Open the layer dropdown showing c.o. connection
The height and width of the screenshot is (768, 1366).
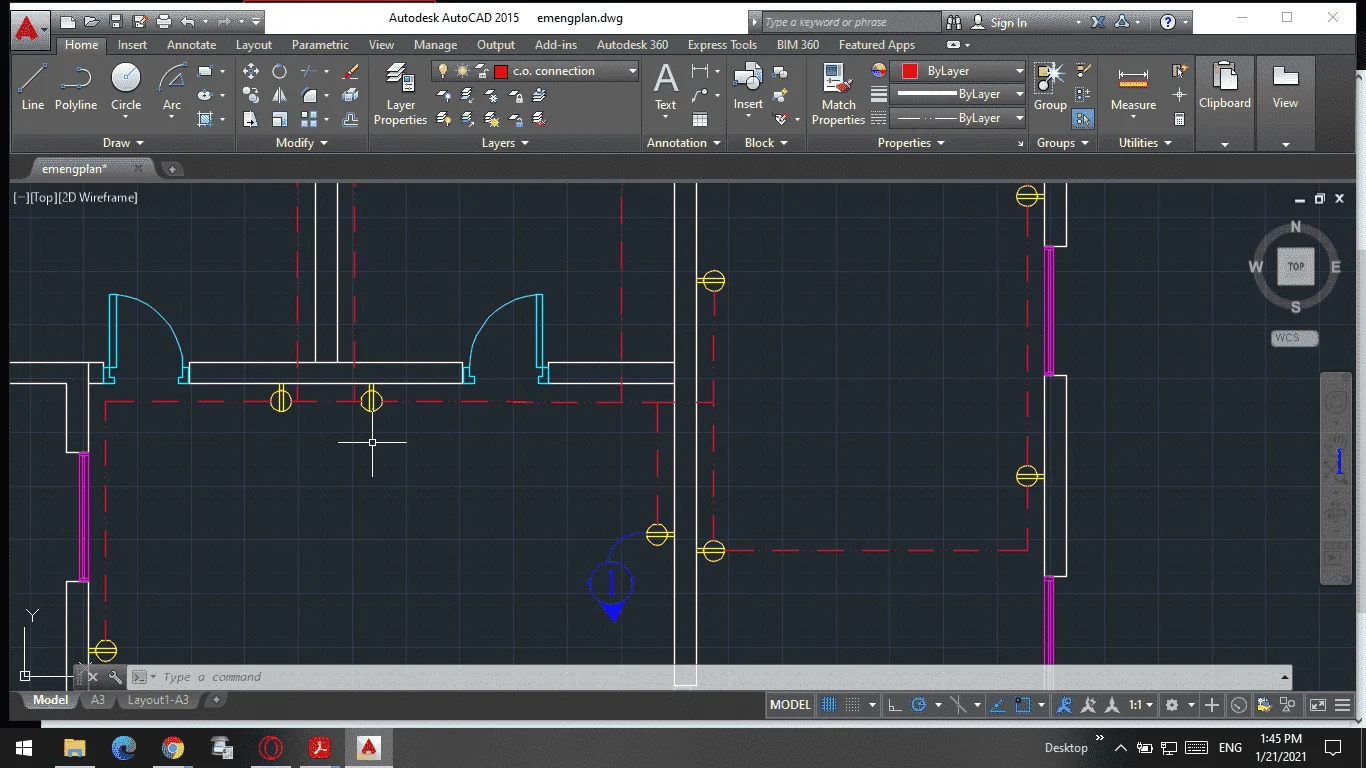[535, 71]
